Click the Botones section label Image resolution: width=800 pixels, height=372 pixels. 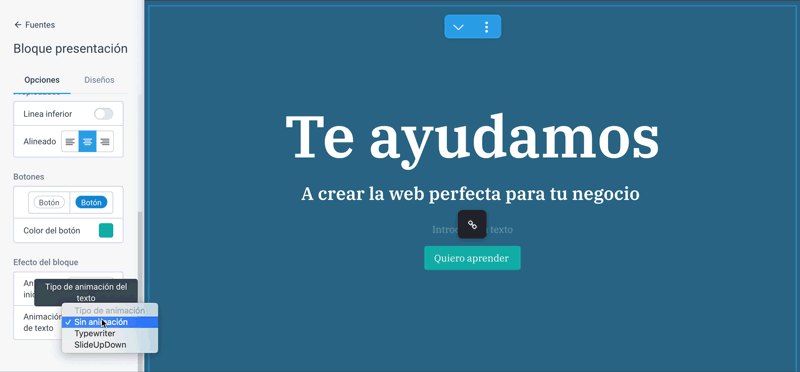click(x=29, y=177)
